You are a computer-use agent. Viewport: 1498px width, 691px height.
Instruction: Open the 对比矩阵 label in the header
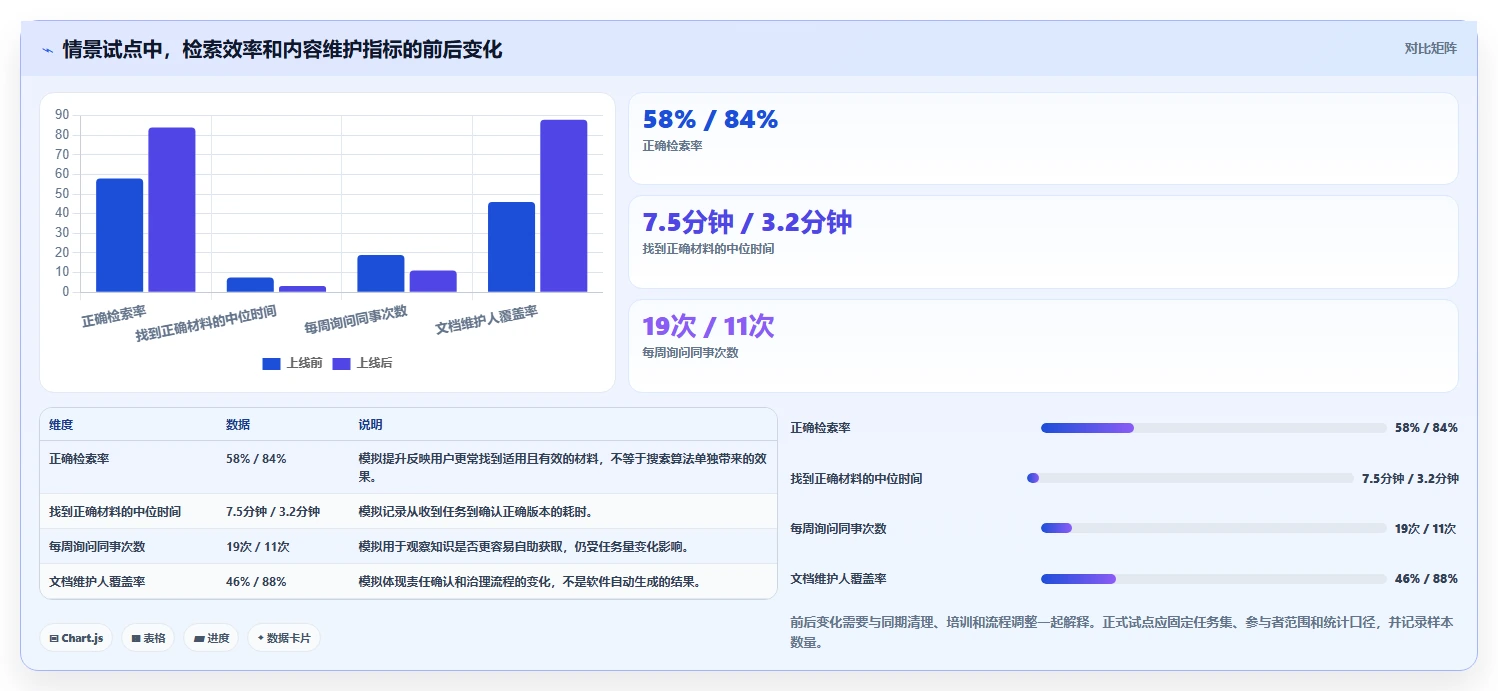click(1431, 48)
